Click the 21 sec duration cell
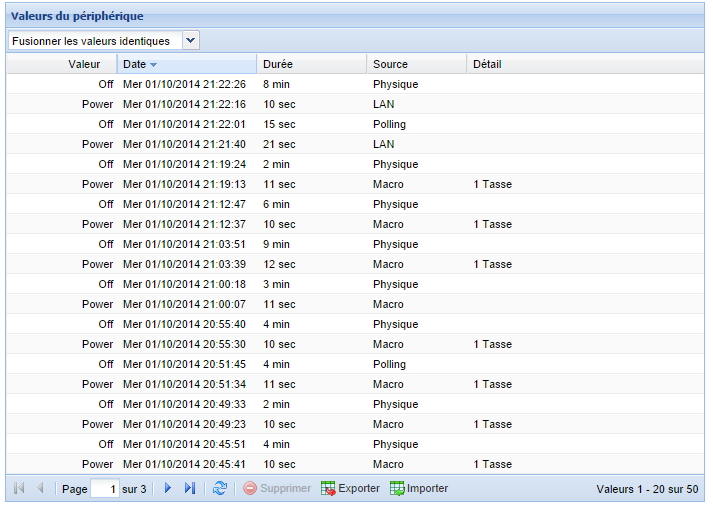Image resolution: width=713 pixels, height=508 pixels. click(279, 144)
